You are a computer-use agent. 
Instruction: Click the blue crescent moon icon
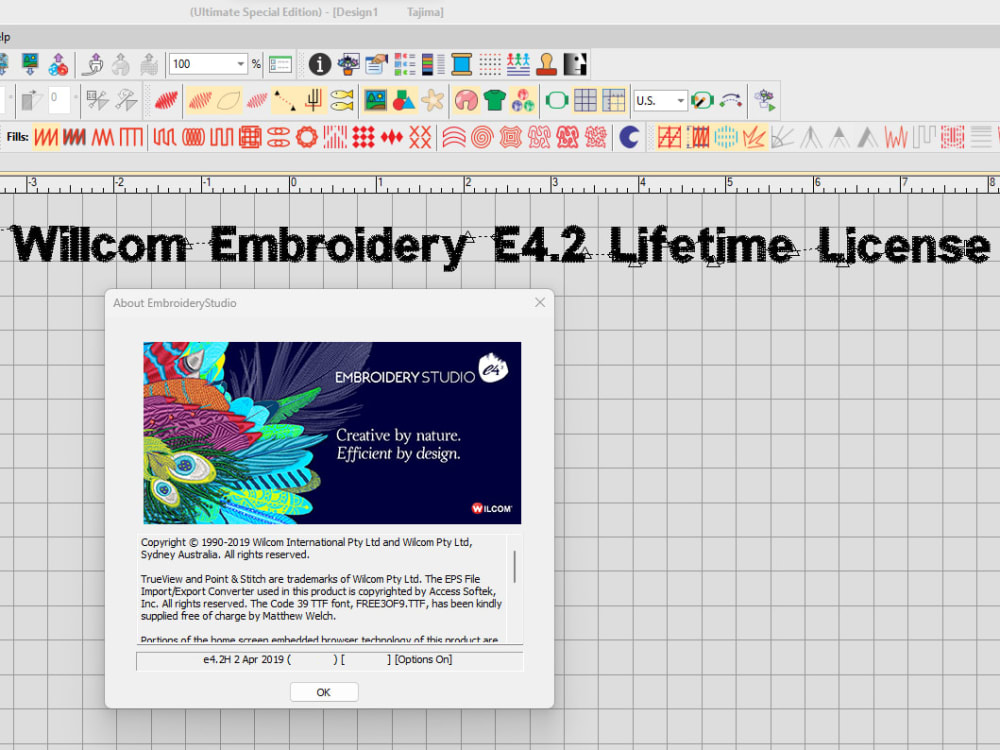(x=629, y=137)
